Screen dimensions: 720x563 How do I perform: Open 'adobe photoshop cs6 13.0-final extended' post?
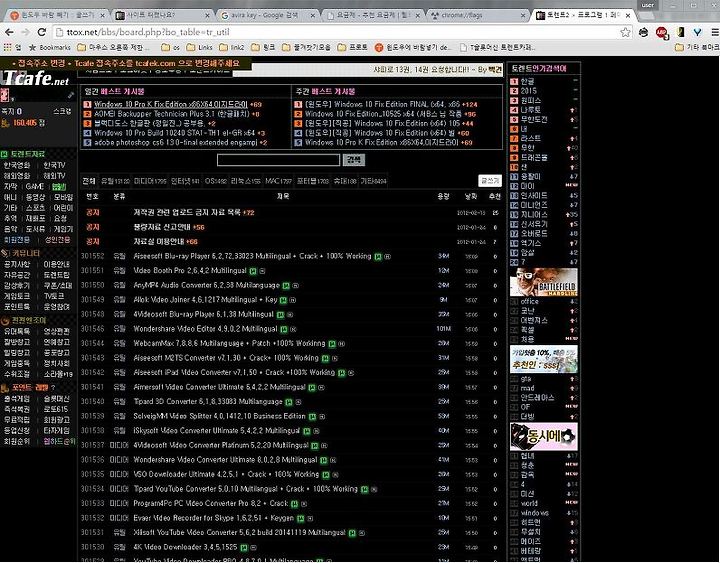(x=175, y=143)
